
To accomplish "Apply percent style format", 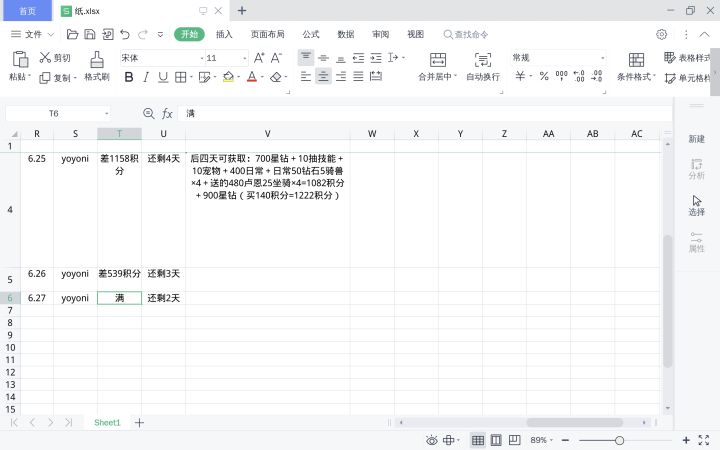I will point(544,76).
